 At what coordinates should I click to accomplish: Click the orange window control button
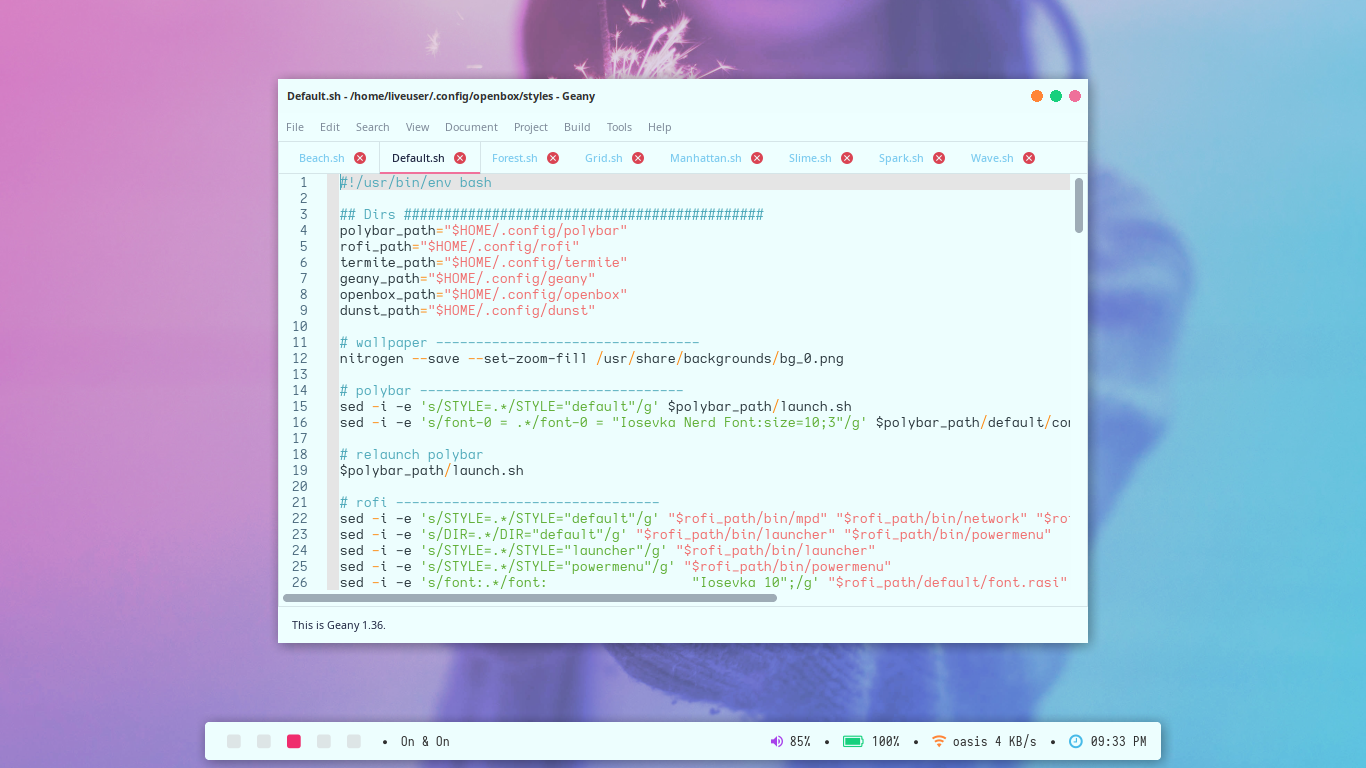(x=1037, y=96)
